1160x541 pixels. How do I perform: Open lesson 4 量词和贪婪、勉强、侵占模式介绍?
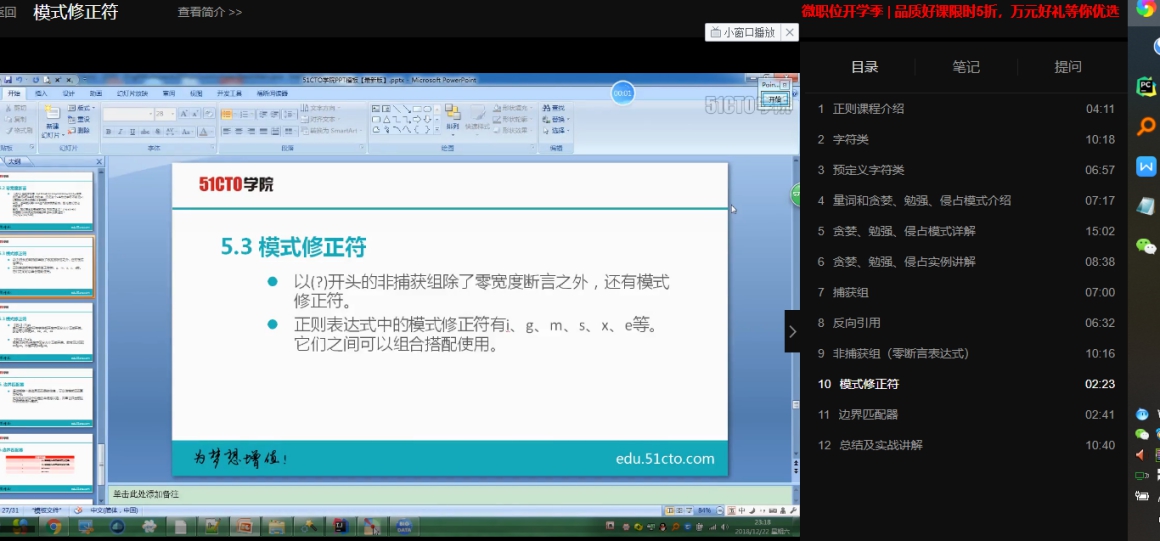965,201
